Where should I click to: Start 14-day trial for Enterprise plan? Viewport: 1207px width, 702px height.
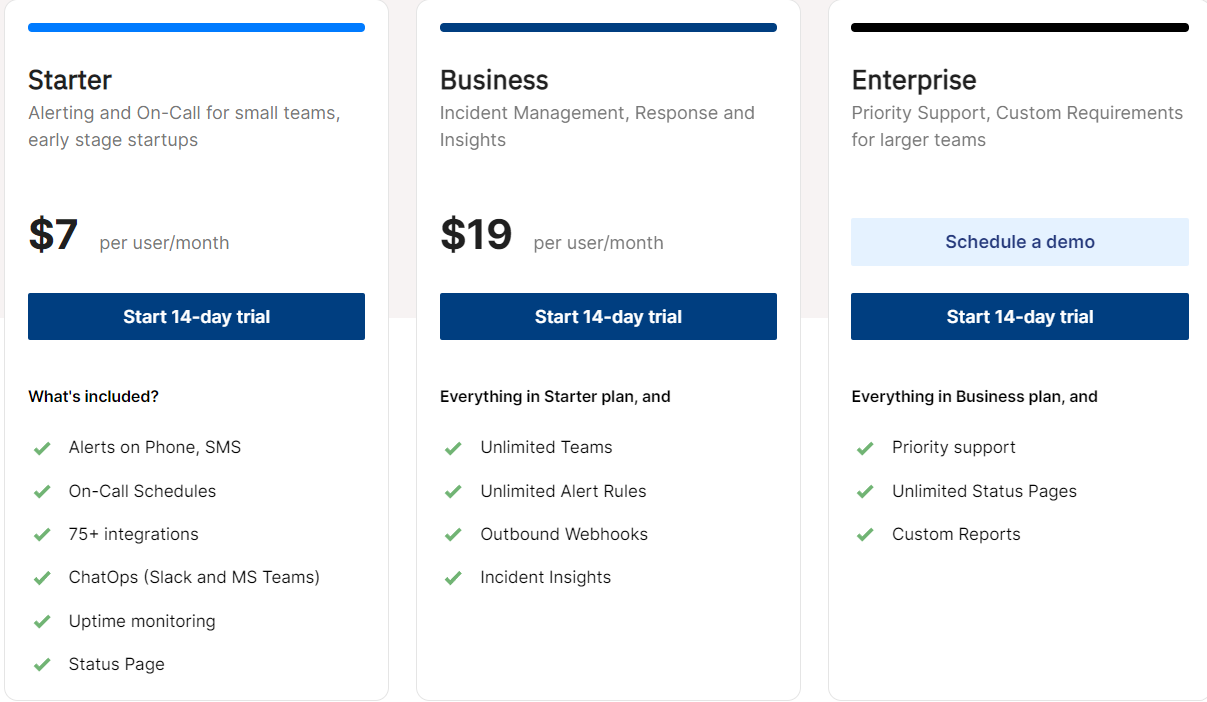coord(1019,317)
